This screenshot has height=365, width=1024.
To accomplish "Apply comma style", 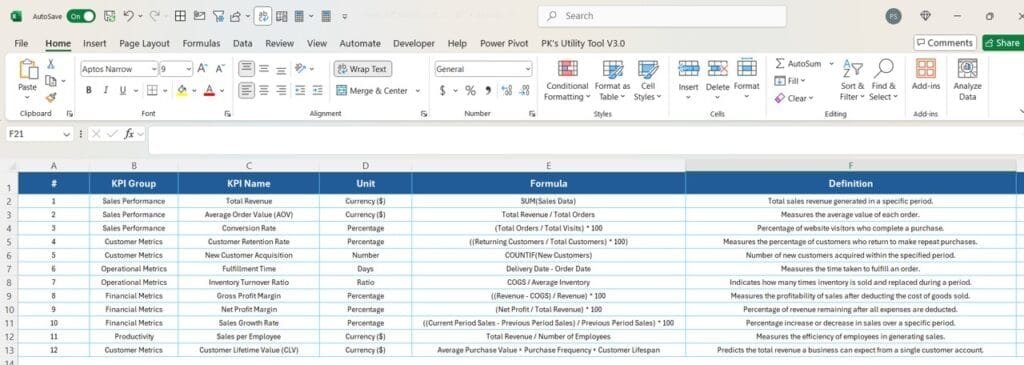I will 487,91.
